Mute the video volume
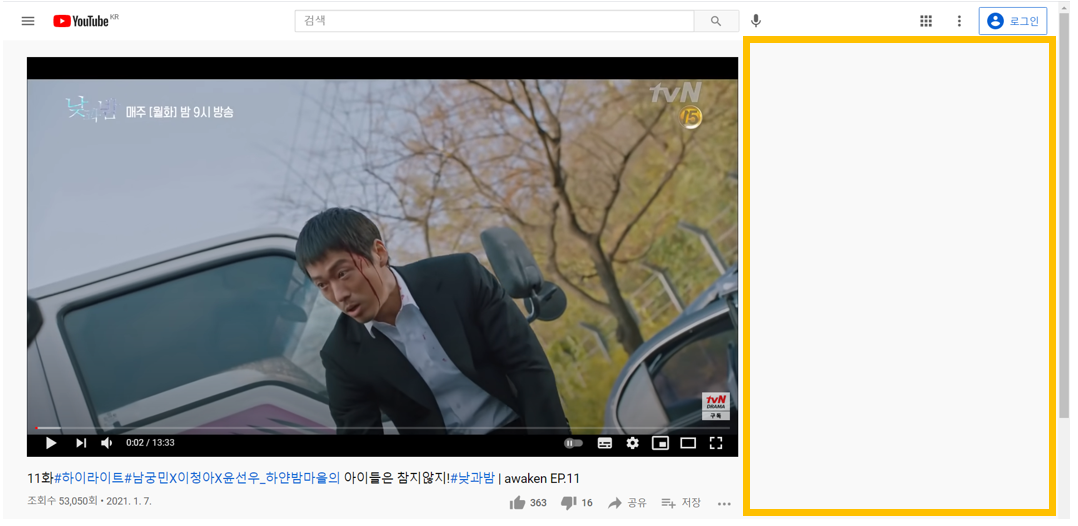 (107, 443)
